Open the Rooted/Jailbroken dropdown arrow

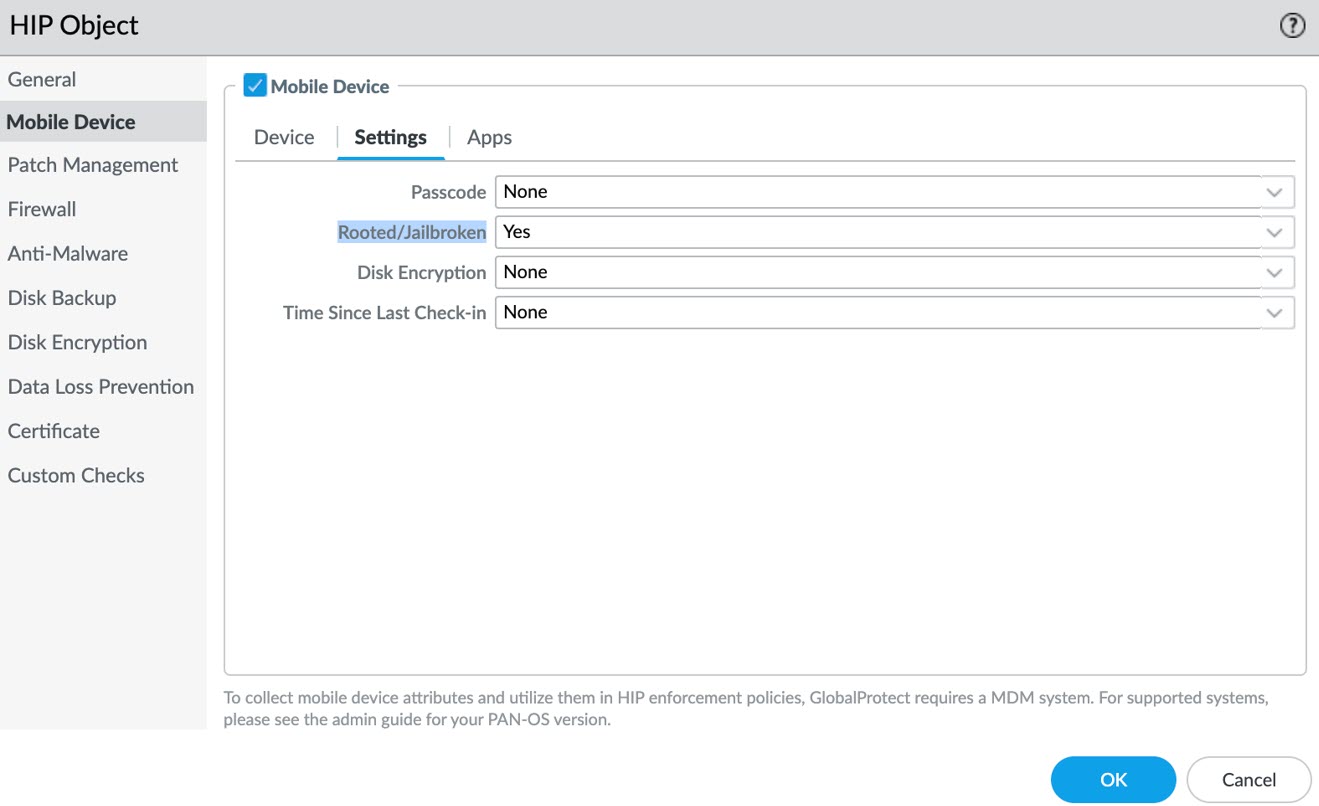1274,232
